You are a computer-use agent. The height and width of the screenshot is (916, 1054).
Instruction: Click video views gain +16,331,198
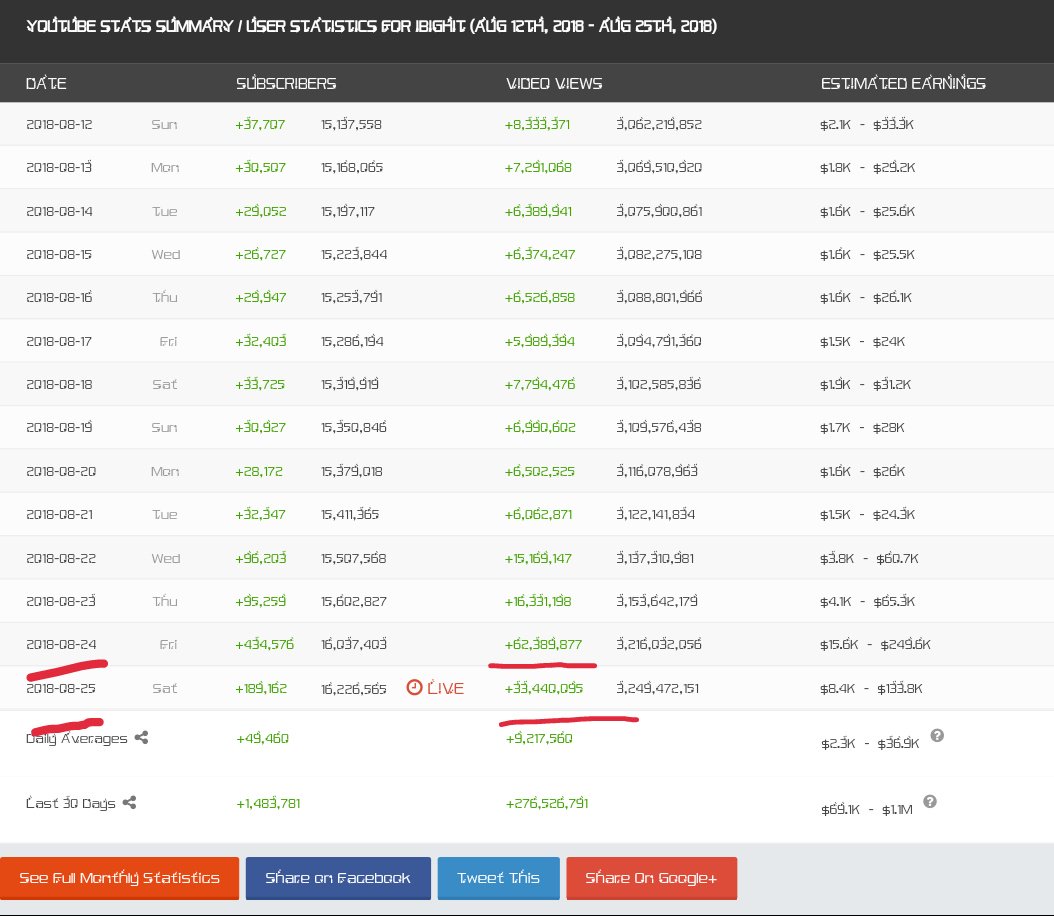[538, 601]
